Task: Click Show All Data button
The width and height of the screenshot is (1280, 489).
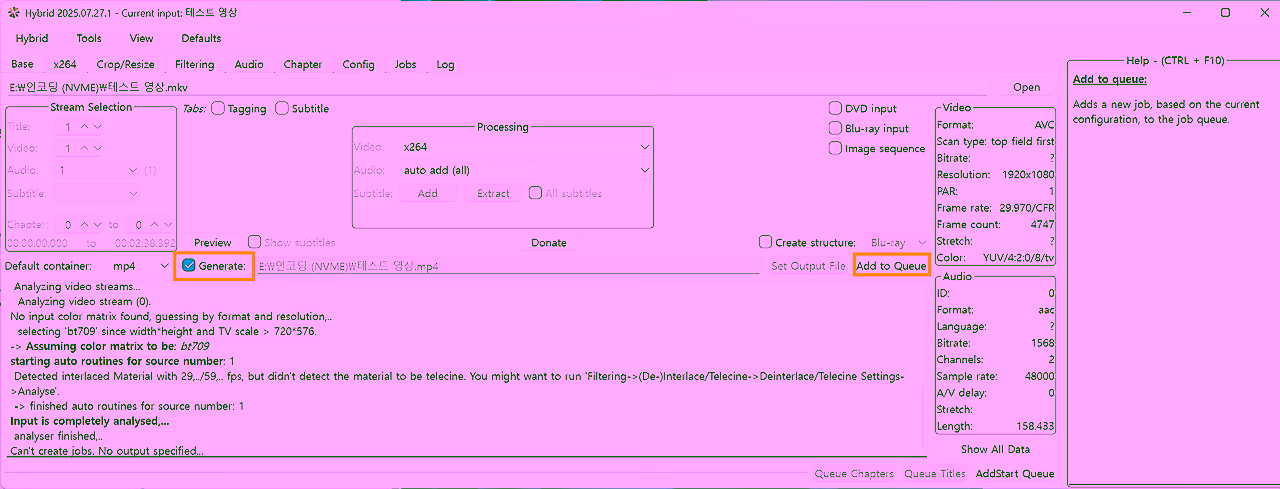Action: (995, 449)
